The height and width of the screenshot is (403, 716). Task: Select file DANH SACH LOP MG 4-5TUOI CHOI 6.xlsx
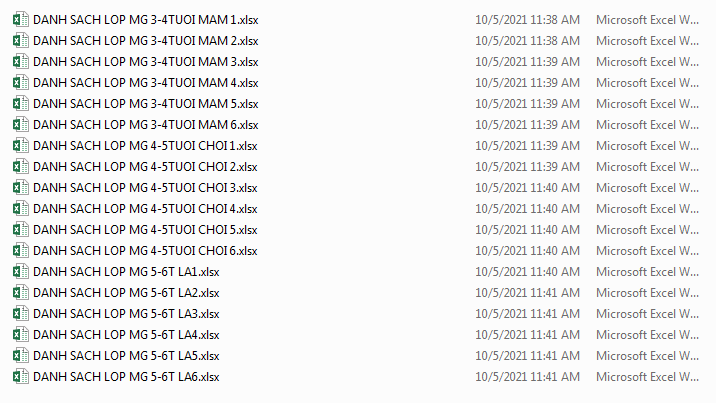(x=145, y=251)
